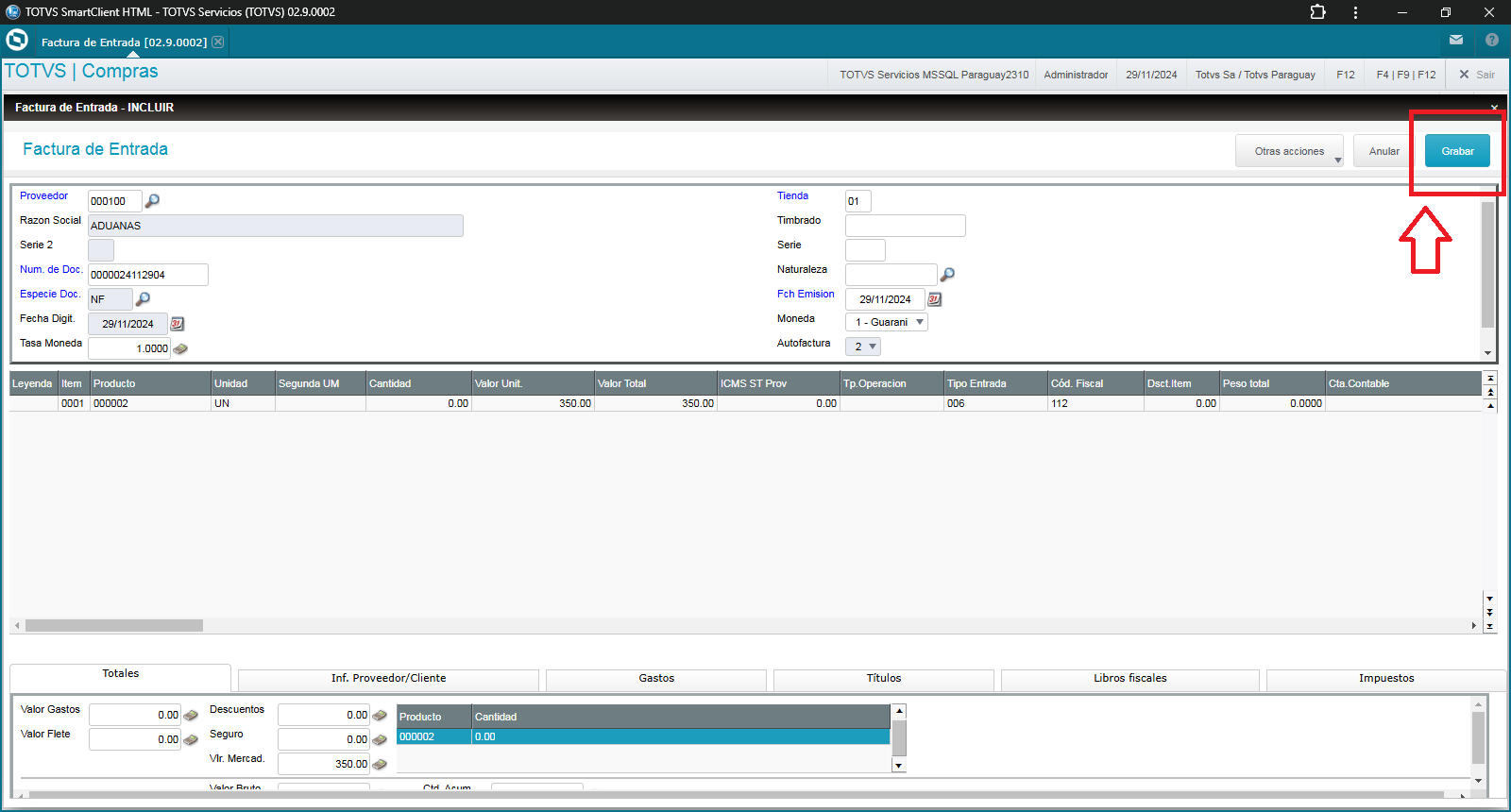
Task: Open the Fecha Digit. calendar picker
Action: (x=177, y=324)
